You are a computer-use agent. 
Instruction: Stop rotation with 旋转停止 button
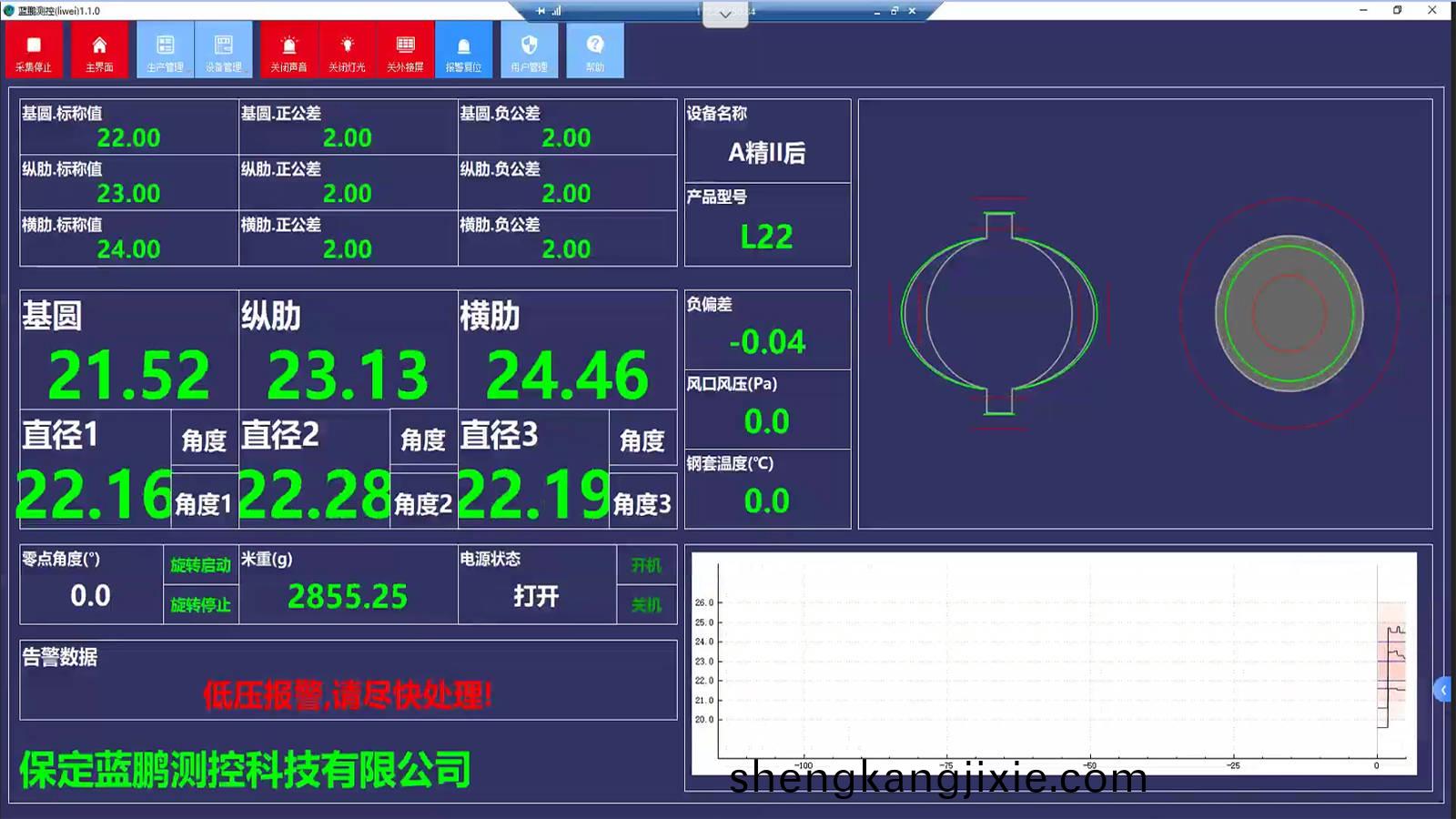tap(200, 605)
